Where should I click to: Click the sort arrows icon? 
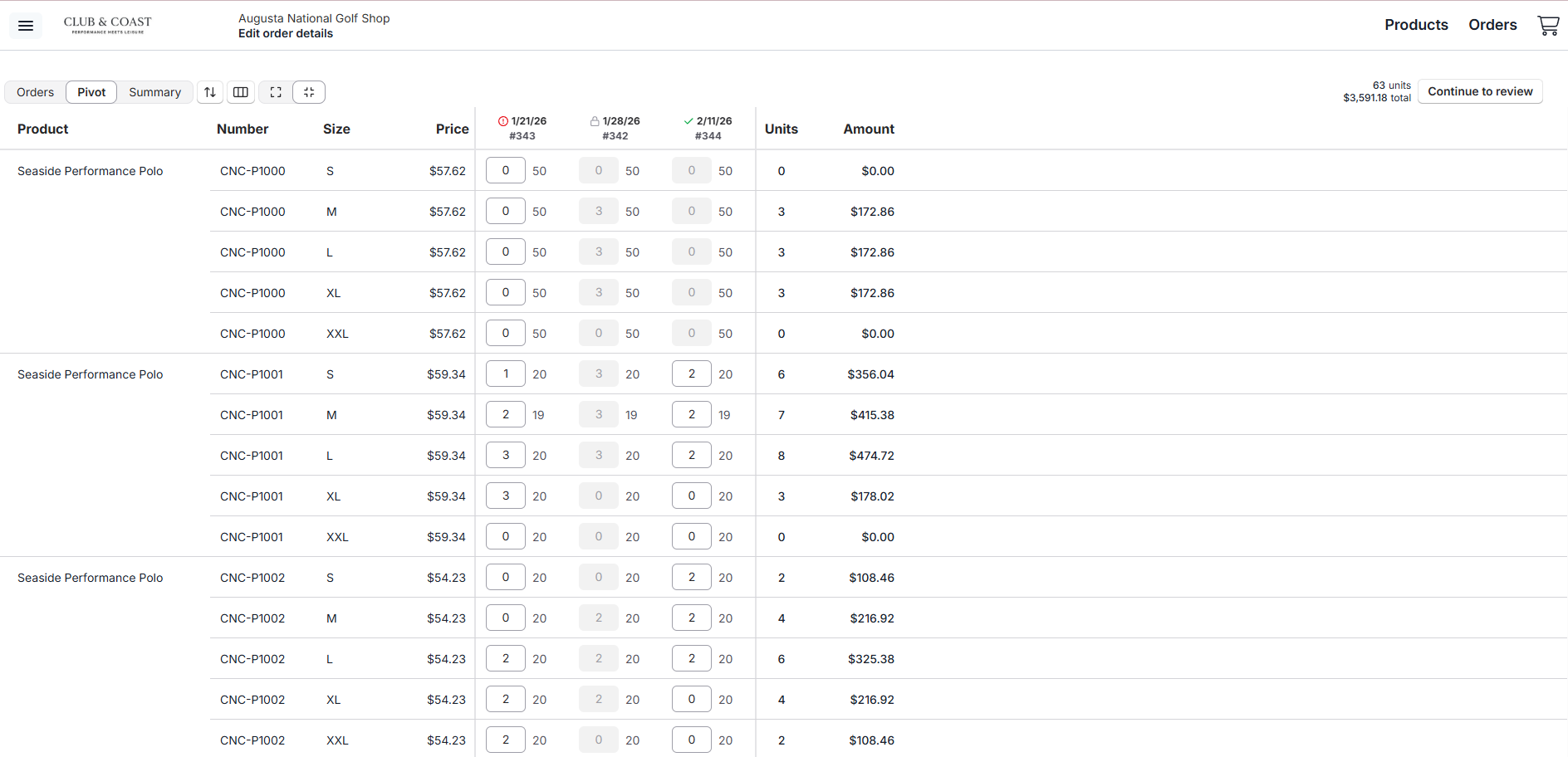tap(210, 92)
